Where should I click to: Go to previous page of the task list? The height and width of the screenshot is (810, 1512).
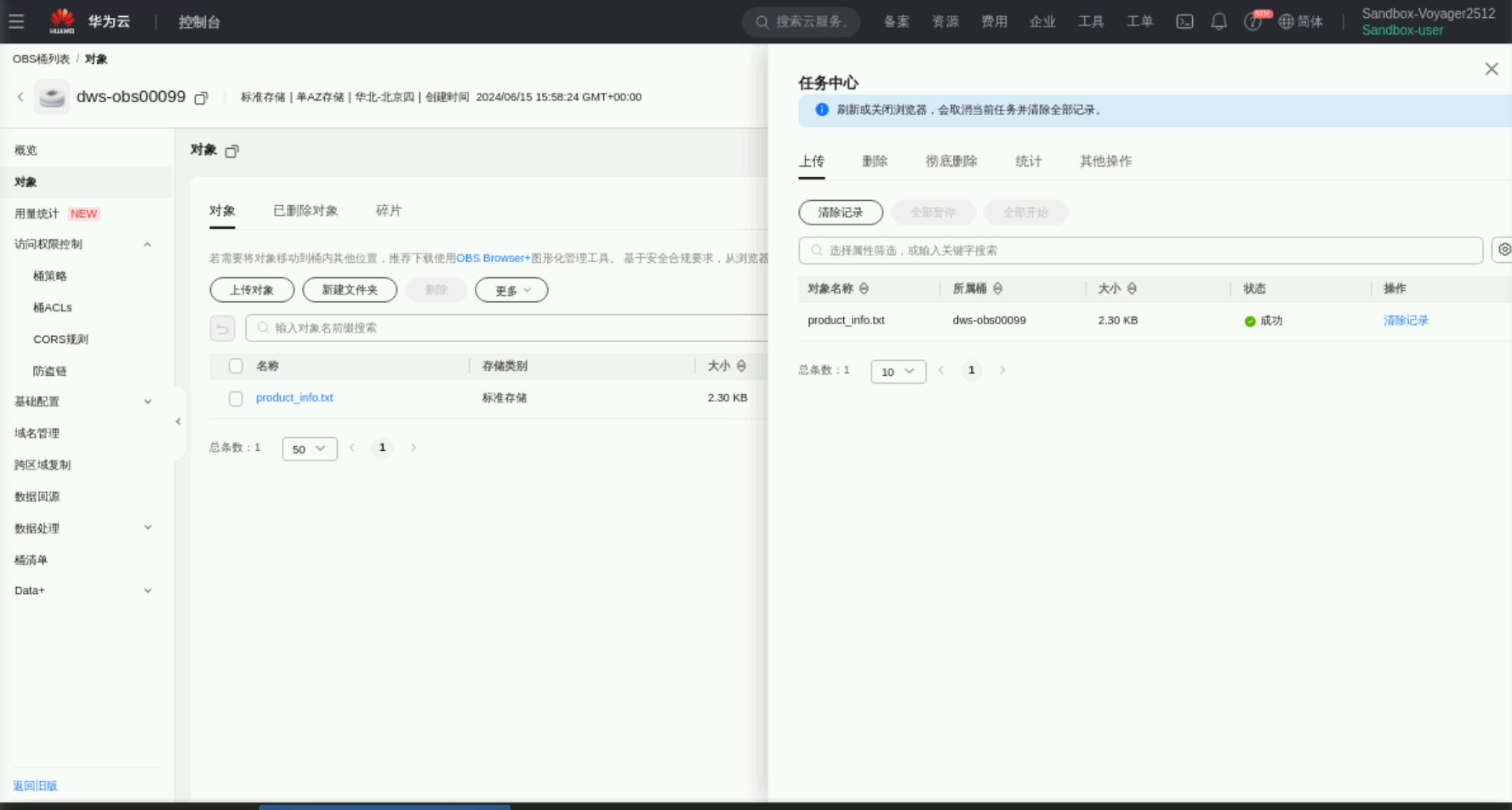click(x=941, y=370)
